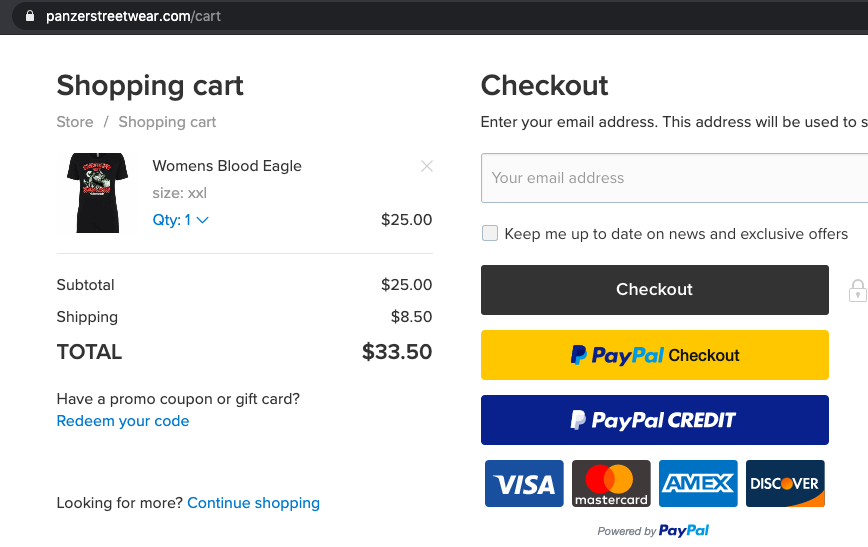This screenshot has width=868, height=547.
Task: Tick the news and exclusive offers checkbox
Action: 490,233
